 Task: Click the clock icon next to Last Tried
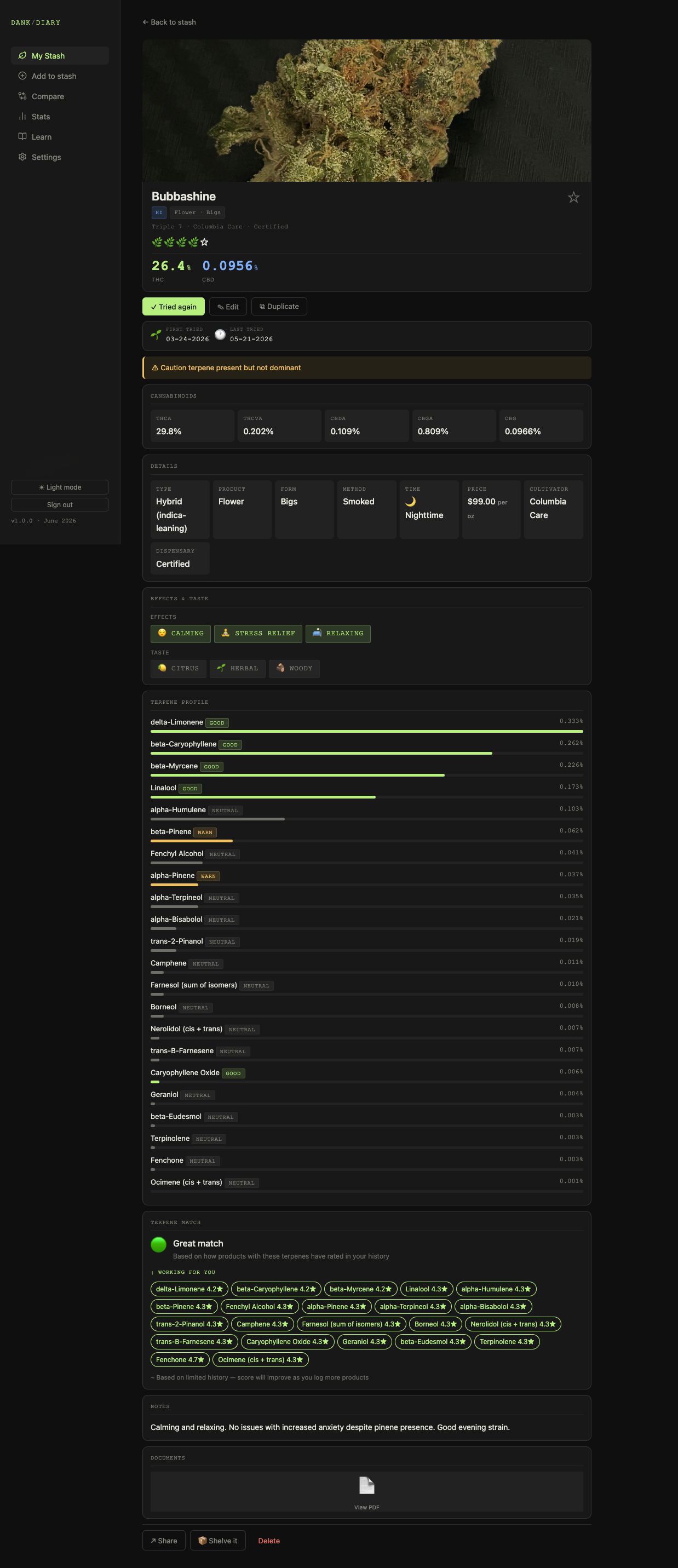tap(220, 334)
